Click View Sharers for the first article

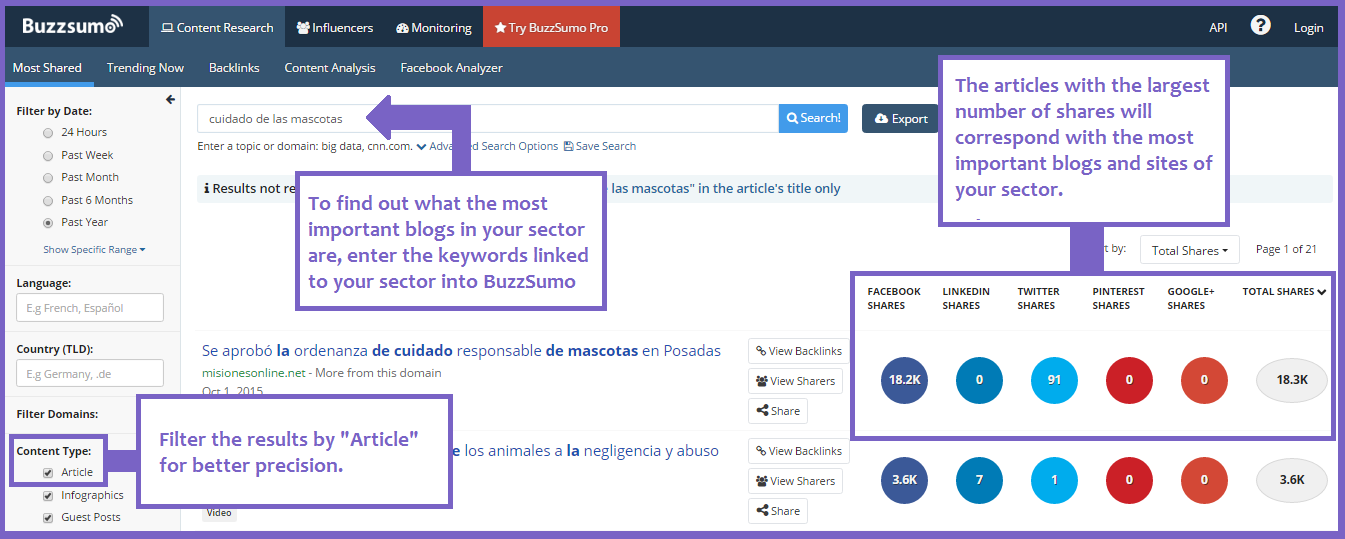pyautogui.click(x=795, y=381)
